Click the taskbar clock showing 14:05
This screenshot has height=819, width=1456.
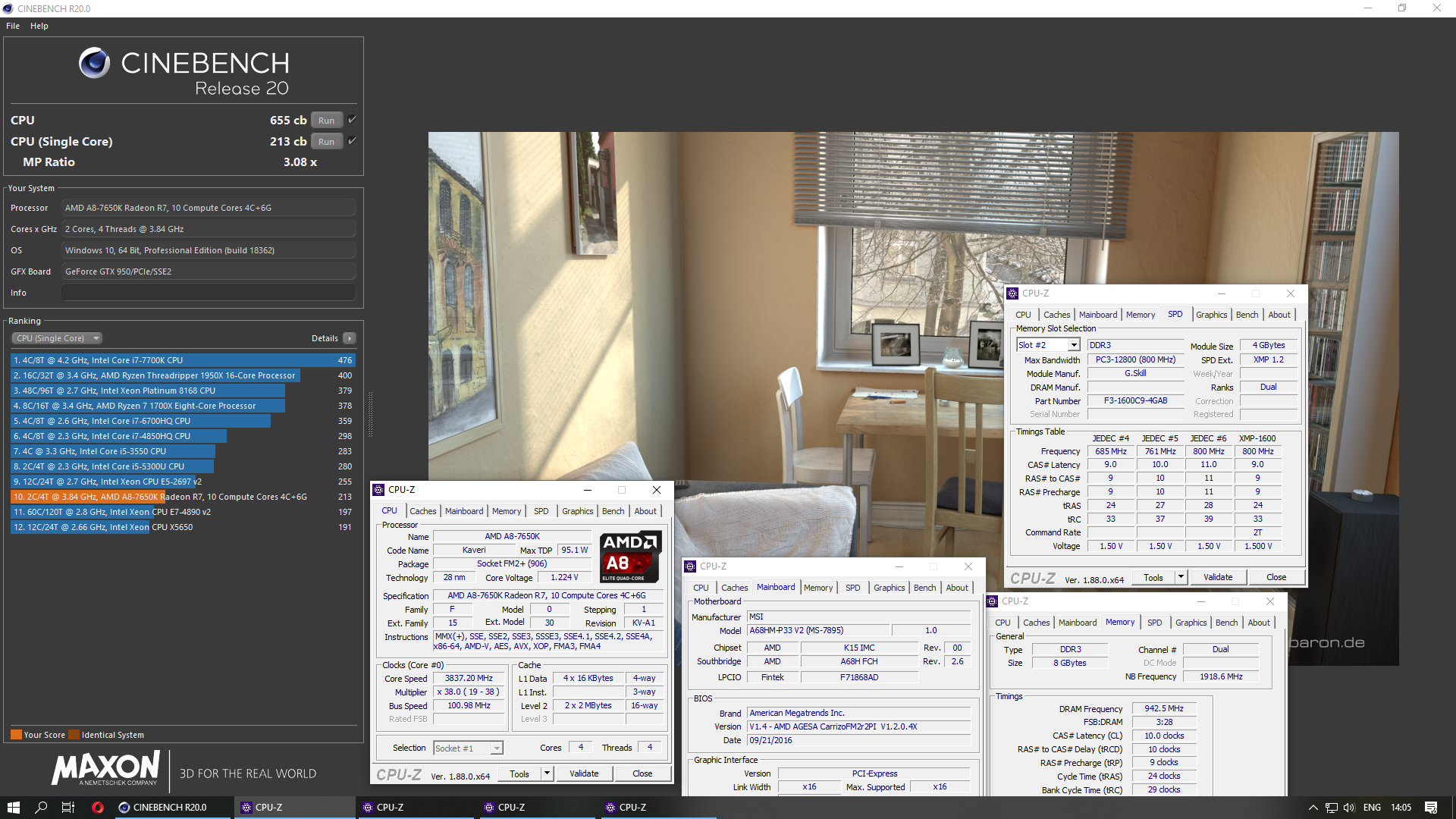click(x=1401, y=808)
